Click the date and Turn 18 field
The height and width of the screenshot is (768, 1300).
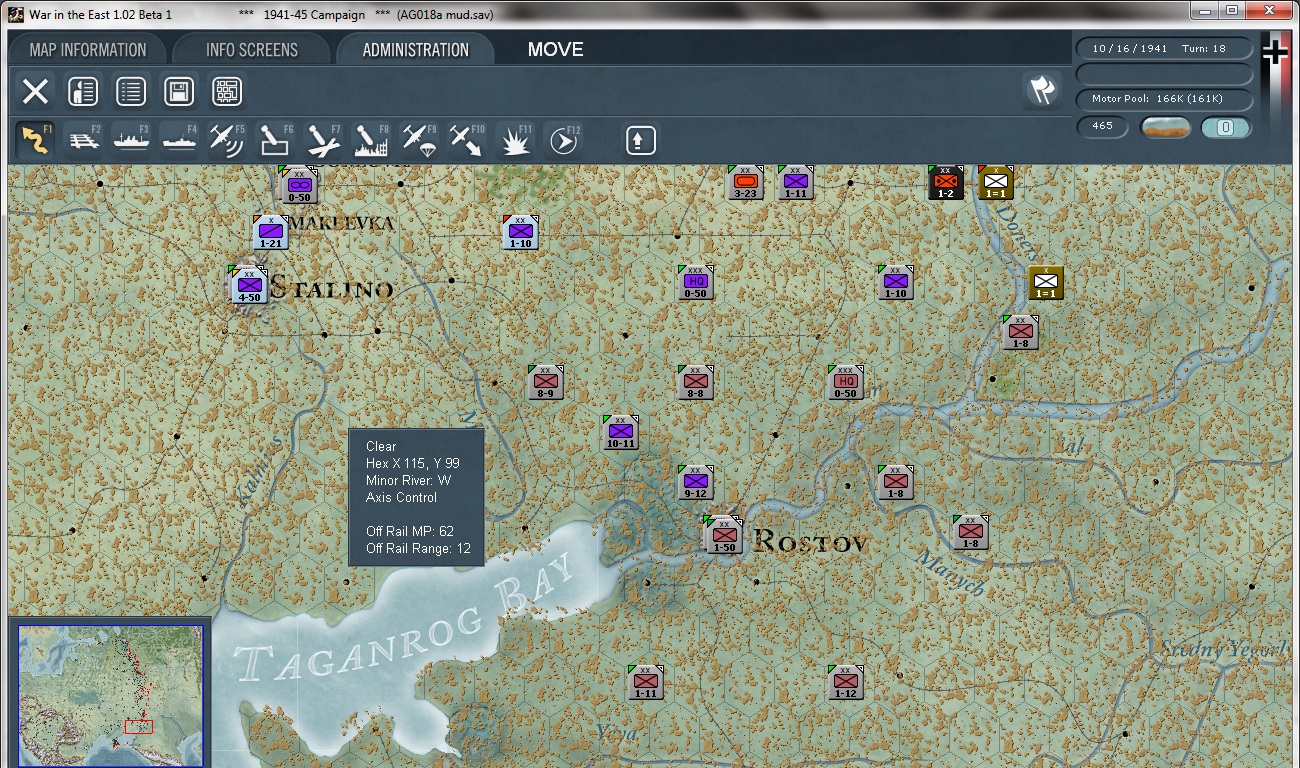1164,48
